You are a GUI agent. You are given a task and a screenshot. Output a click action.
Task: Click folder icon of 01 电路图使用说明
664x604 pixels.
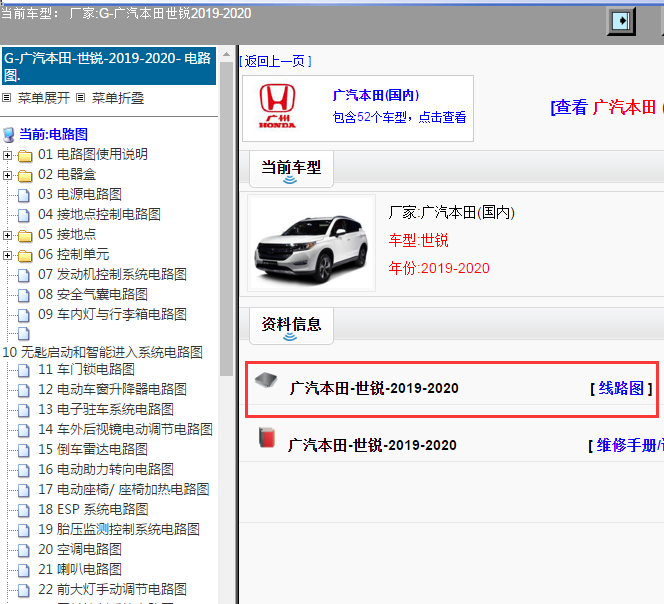(x=25, y=156)
